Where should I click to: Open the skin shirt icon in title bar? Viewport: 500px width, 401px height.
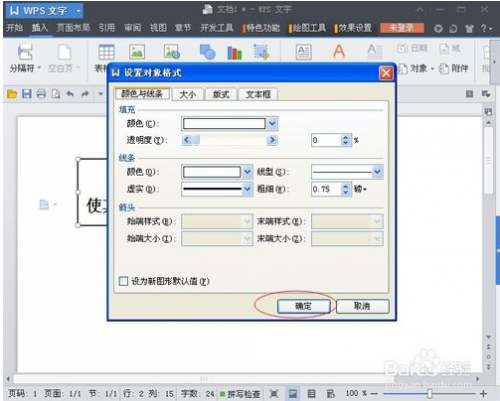pos(469,29)
